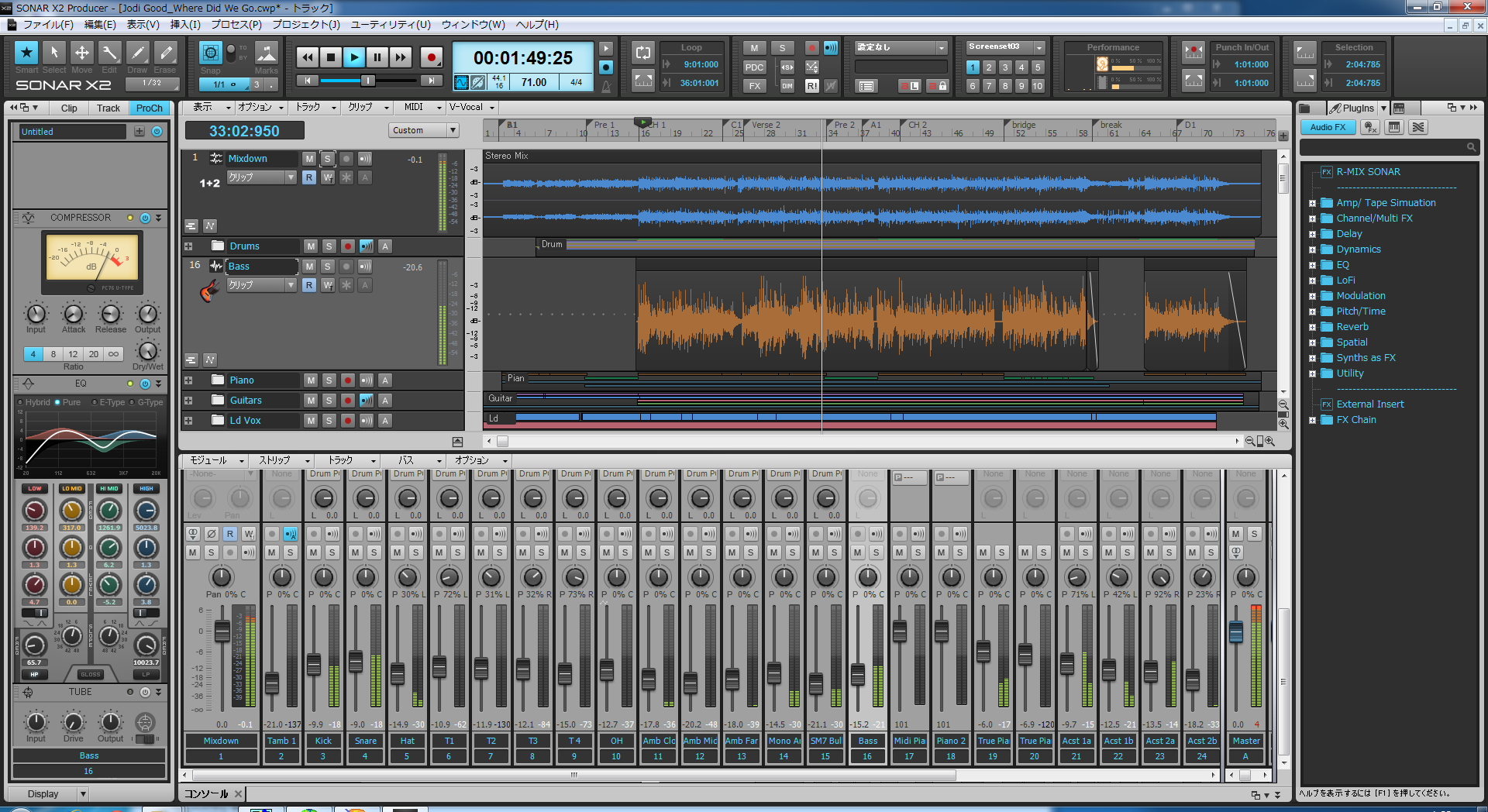1488x812 pixels.
Task: Click the zoom-out magnifier beside the horizontal scrollbar
Action: coord(1250,441)
